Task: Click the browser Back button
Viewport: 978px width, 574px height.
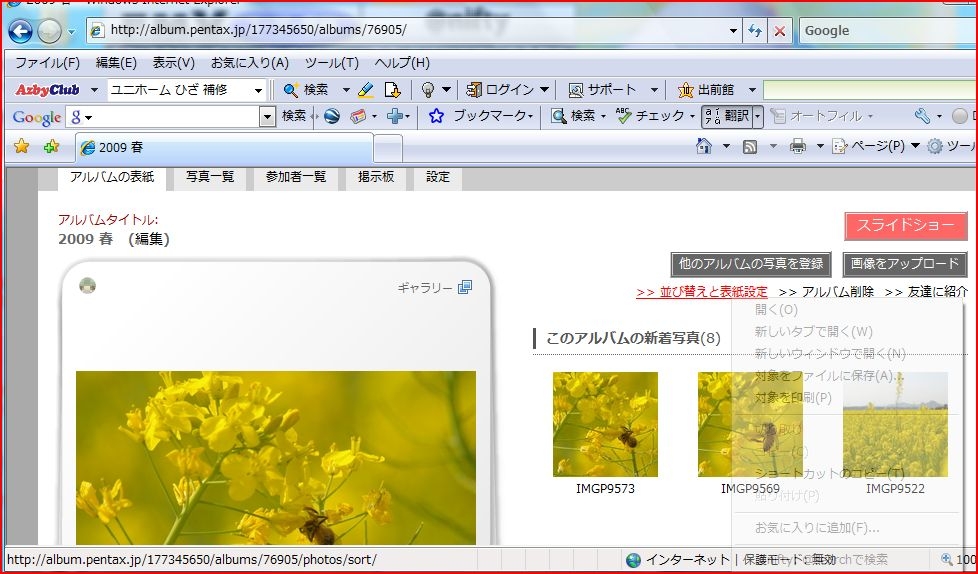Action: 20,31
